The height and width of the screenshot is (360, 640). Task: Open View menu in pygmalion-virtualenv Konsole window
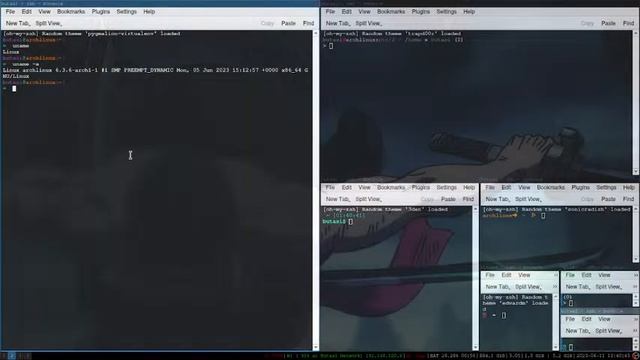[44, 12]
